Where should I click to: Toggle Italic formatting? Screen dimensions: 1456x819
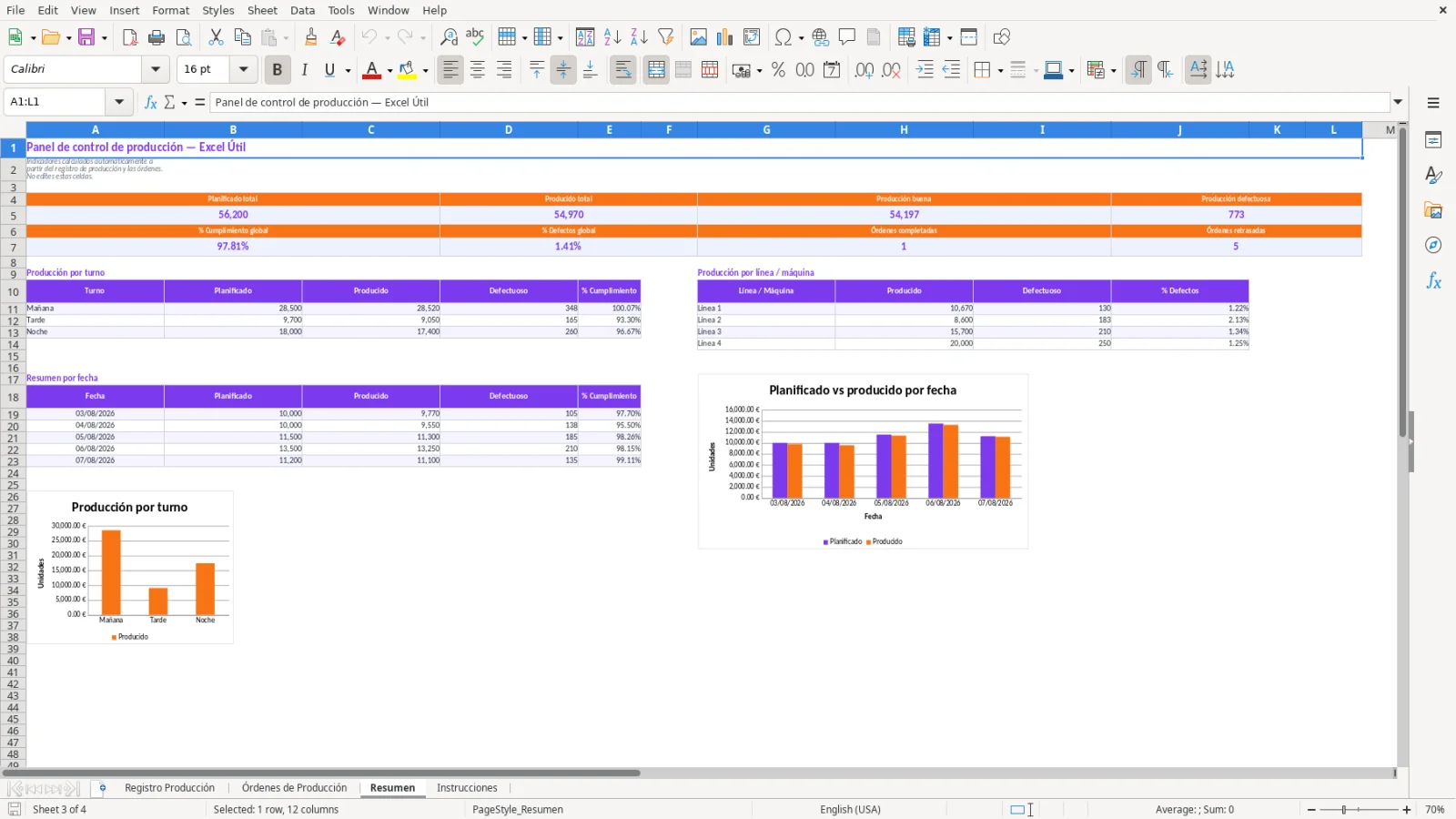pyautogui.click(x=304, y=70)
